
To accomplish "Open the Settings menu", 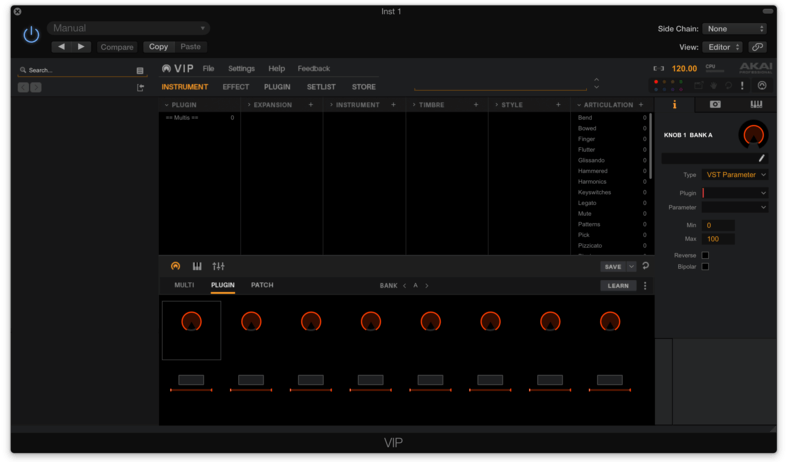I will pyautogui.click(x=241, y=68).
